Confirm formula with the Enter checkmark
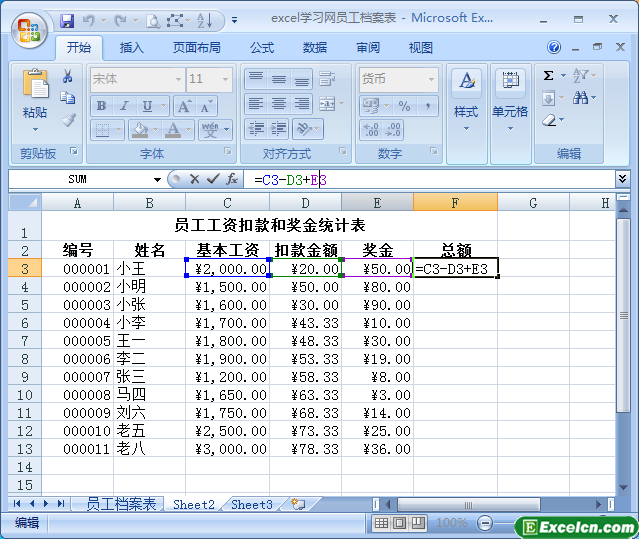This screenshot has width=639, height=539. (212, 179)
